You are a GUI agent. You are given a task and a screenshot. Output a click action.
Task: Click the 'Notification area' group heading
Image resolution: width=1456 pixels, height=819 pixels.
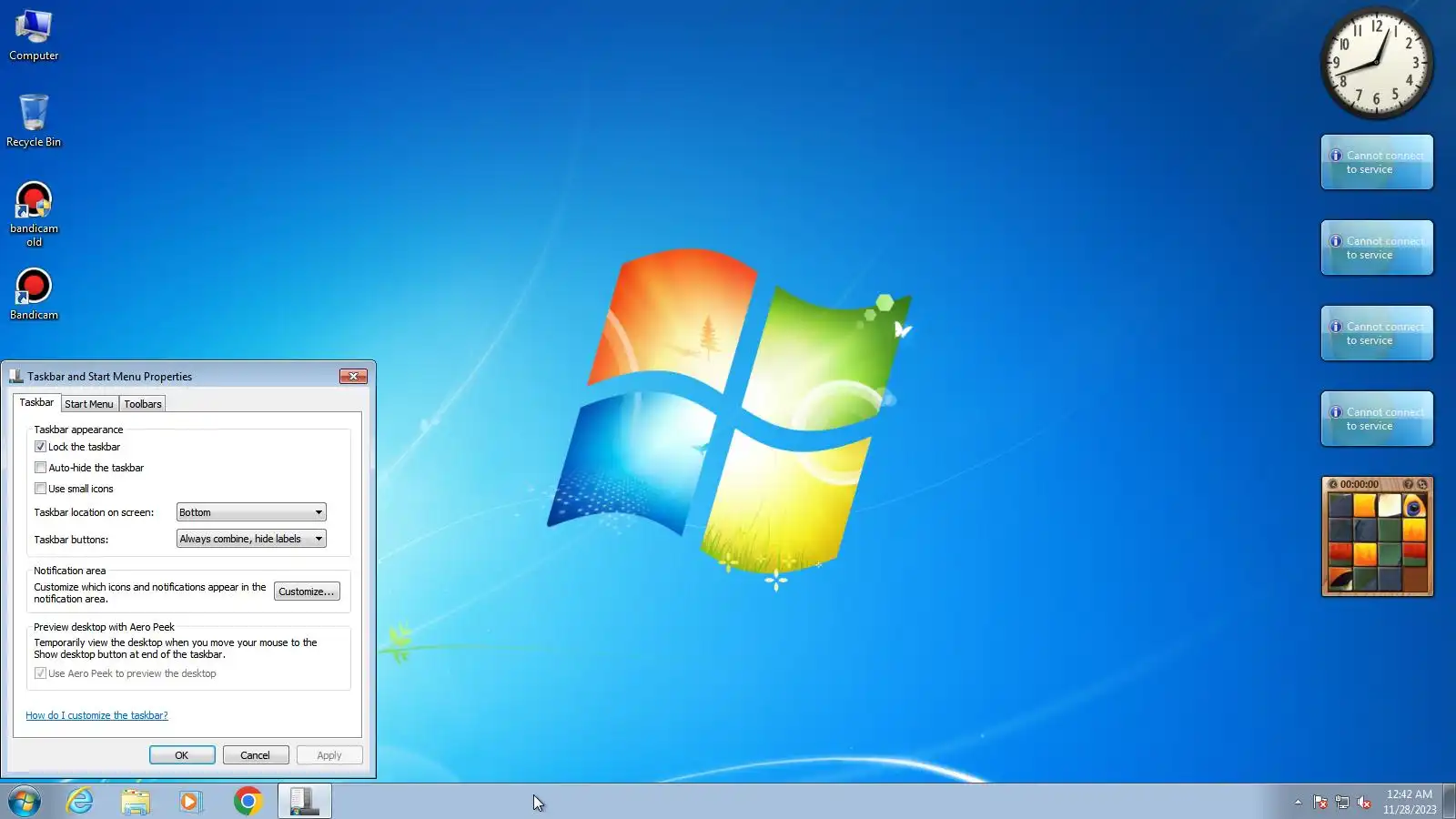[x=70, y=571]
